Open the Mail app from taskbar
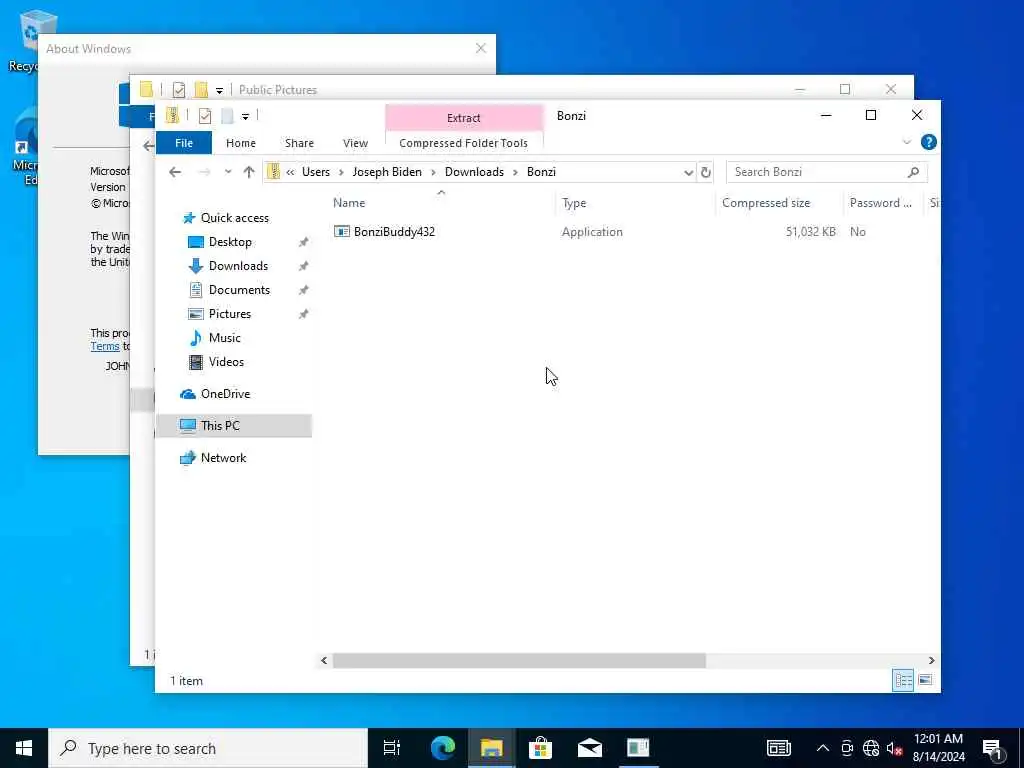 click(x=590, y=748)
